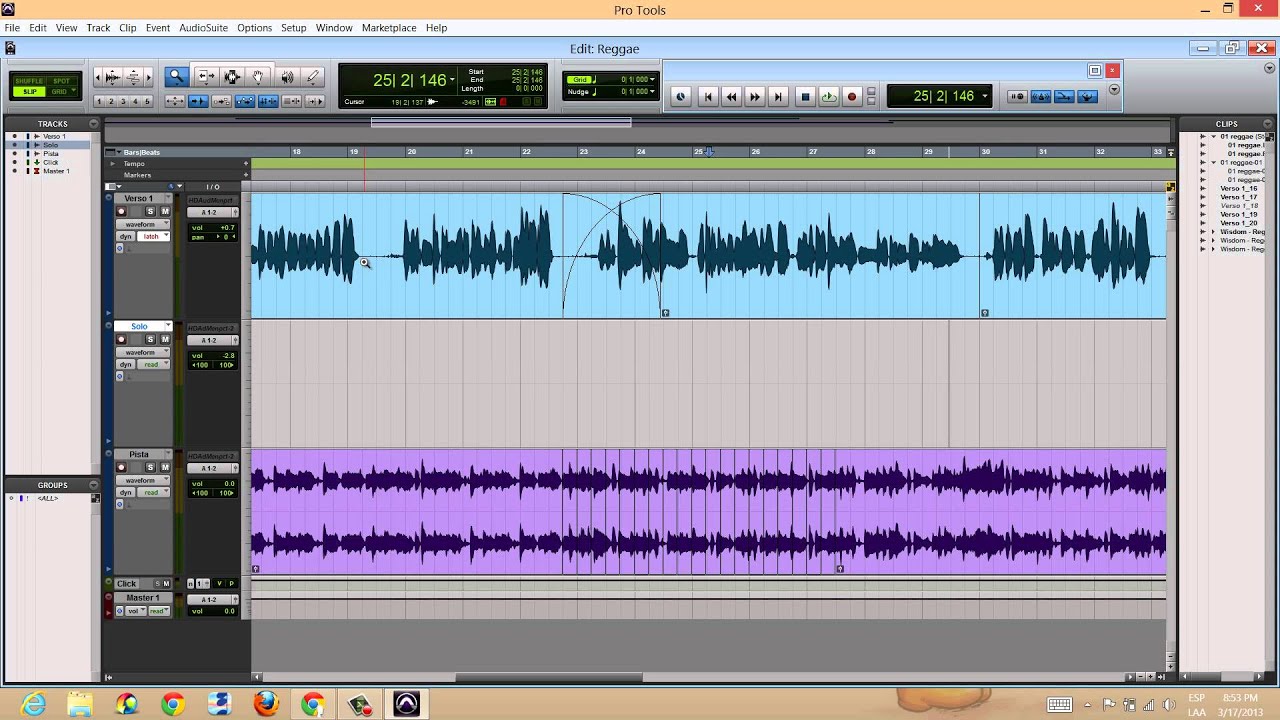Screen dimensions: 1280x720
Task: Click Return to Zero transport button
Action: click(708, 97)
